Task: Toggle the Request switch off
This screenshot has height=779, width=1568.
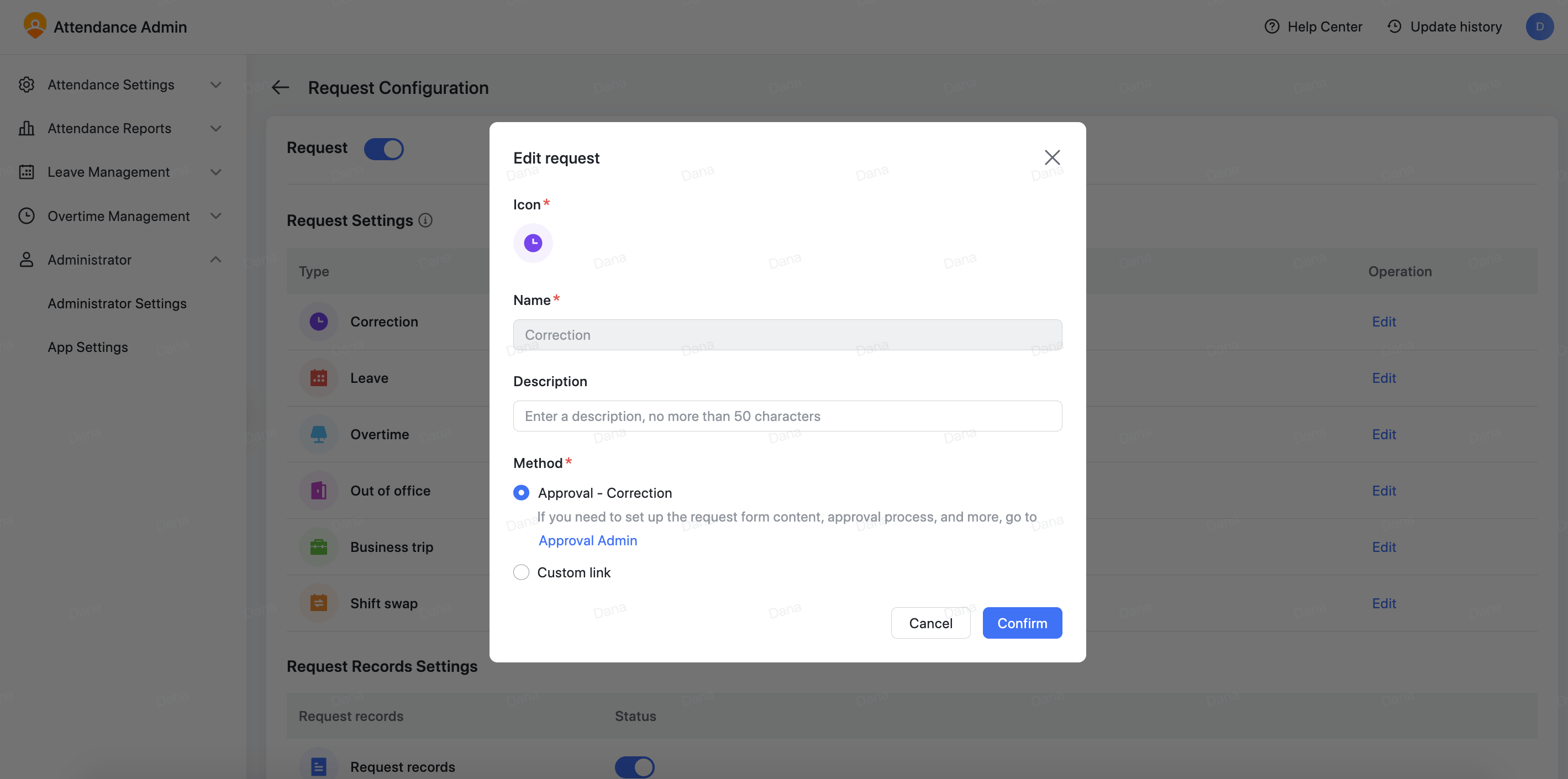Action: coord(383,149)
